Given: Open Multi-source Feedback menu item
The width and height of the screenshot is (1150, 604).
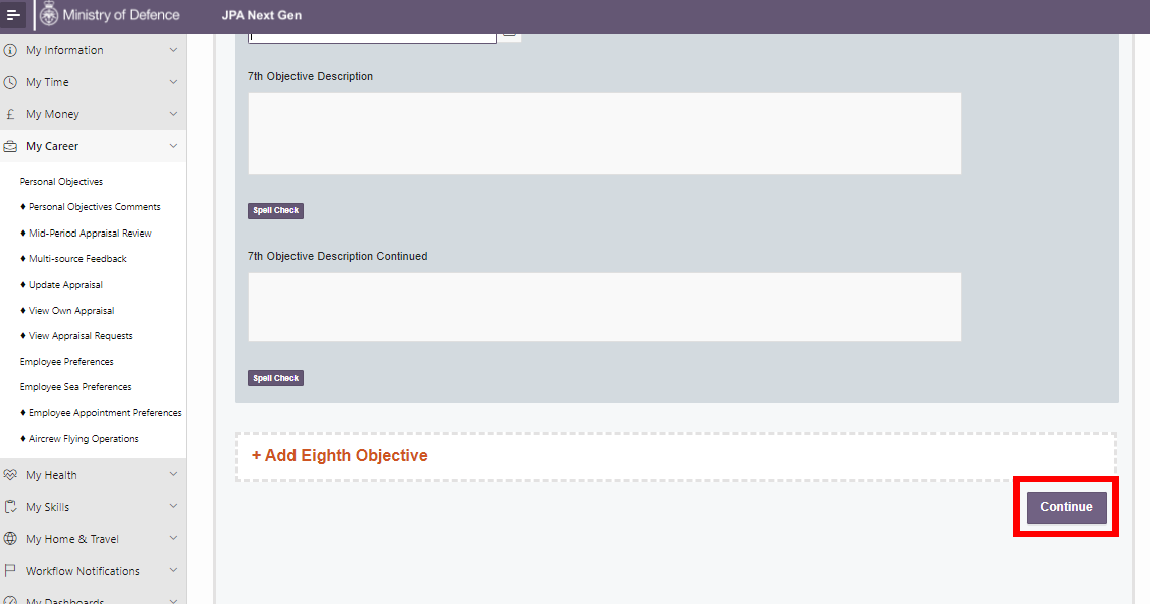Looking at the screenshot, I should point(78,259).
